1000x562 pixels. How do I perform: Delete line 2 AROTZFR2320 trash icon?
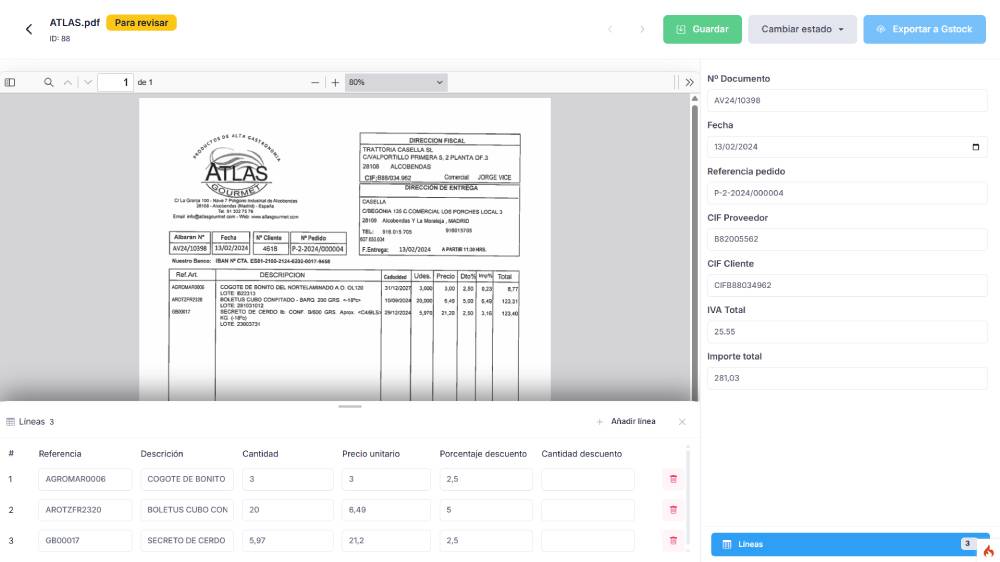(x=673, y=510)
